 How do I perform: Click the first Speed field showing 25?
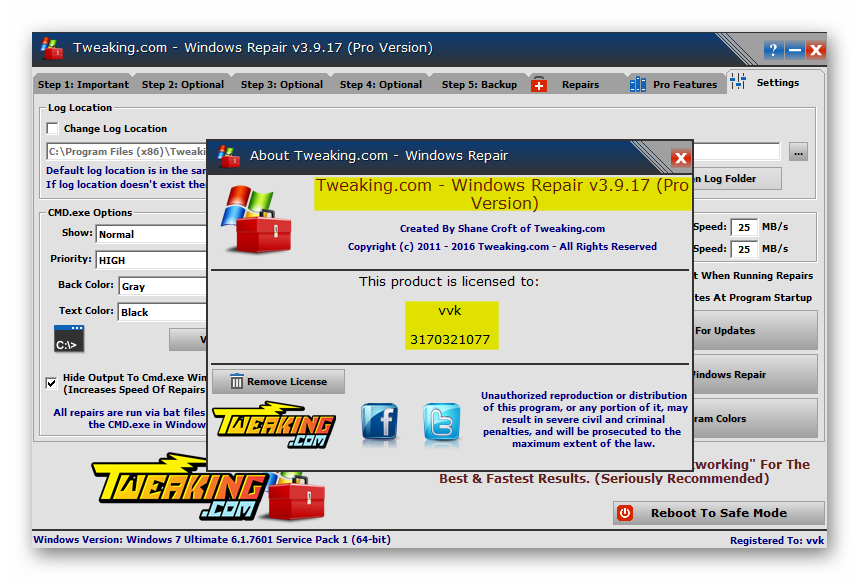[x=744, y=227]
